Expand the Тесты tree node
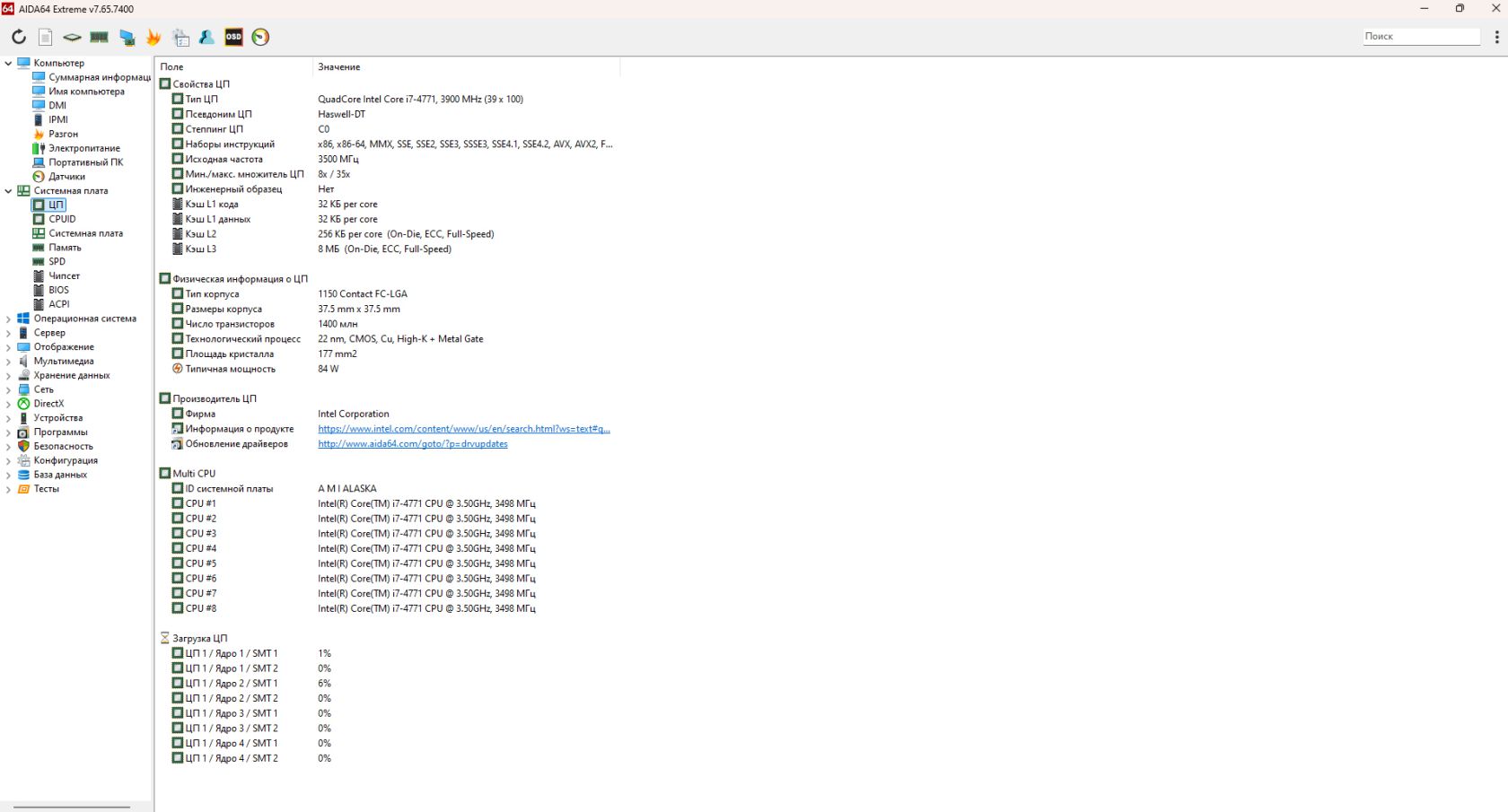The width and height of the screenshot is (1508, 812). 8,489
